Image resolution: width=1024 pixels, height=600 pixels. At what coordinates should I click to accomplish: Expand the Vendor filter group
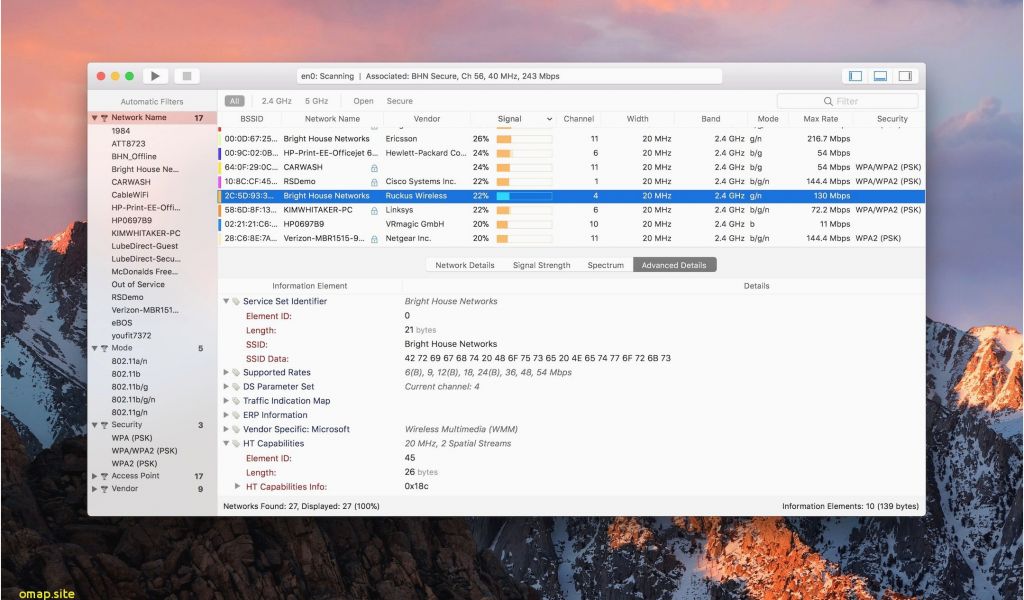point(95,489)
